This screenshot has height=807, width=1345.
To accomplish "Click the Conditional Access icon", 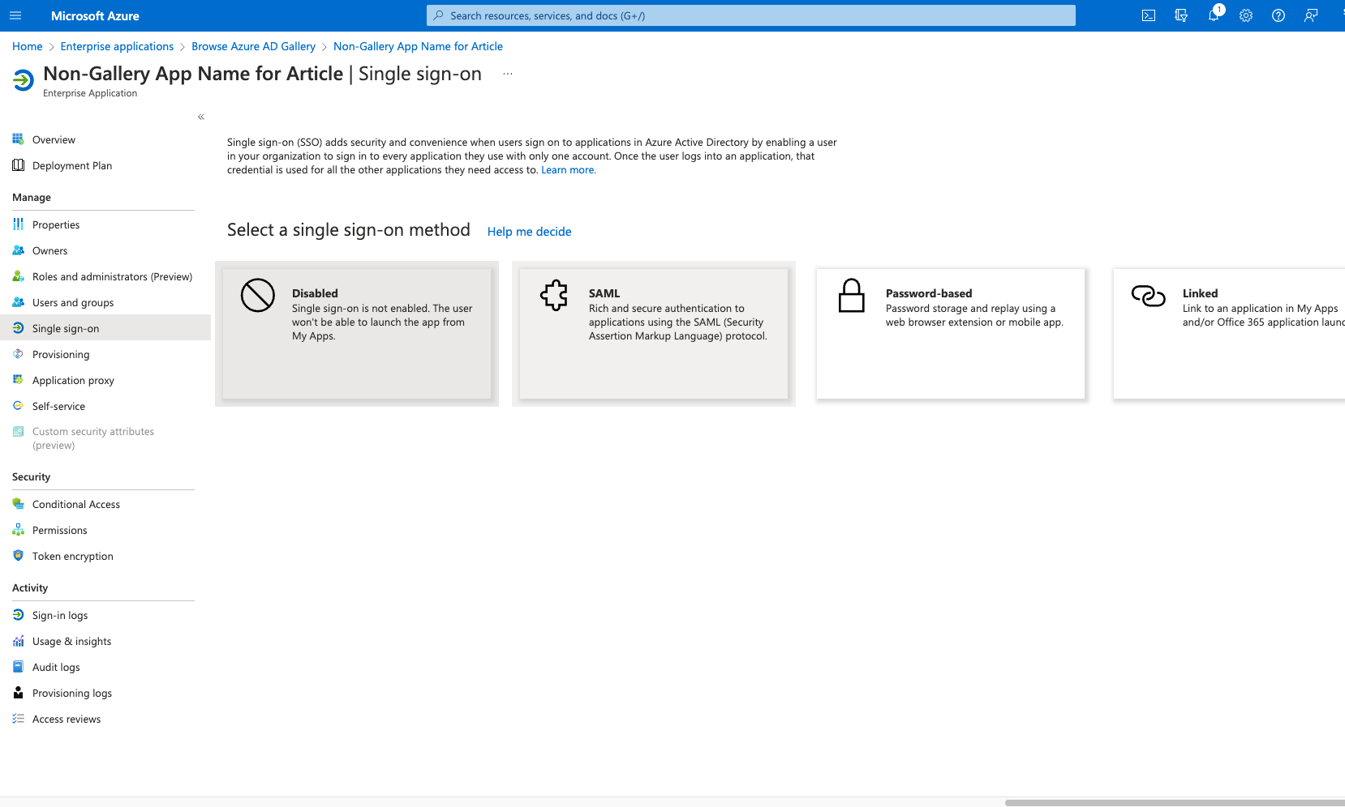I will 18,504.
